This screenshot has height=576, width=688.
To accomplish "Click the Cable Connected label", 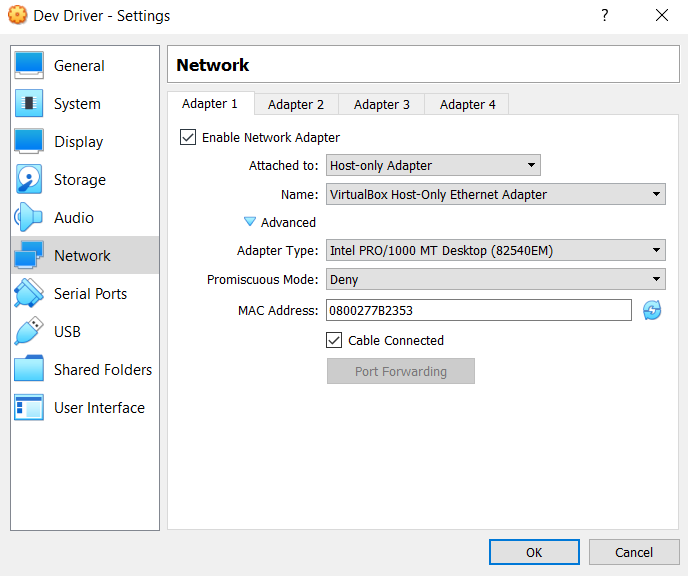I will [396, 340].
